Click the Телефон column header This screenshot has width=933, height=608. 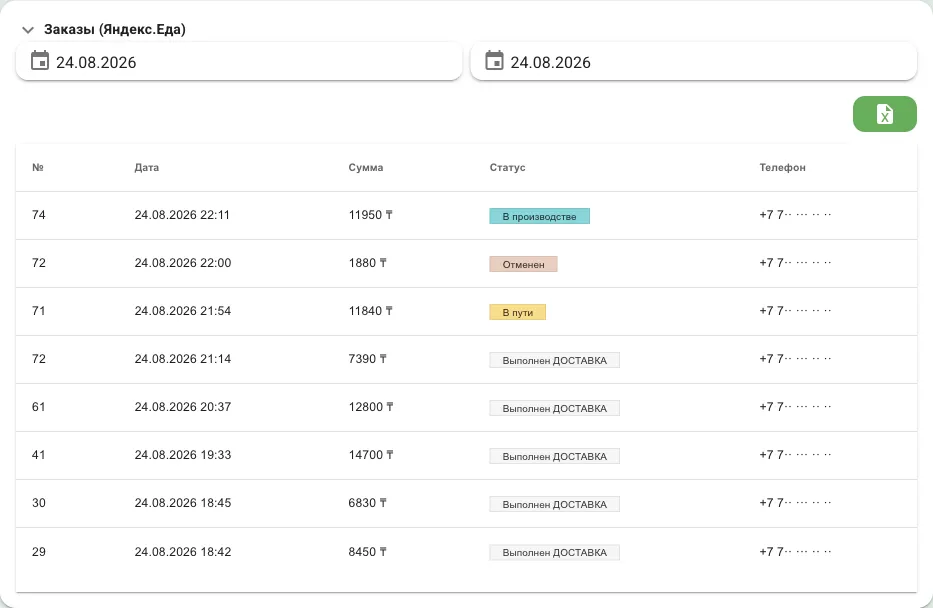782,168
